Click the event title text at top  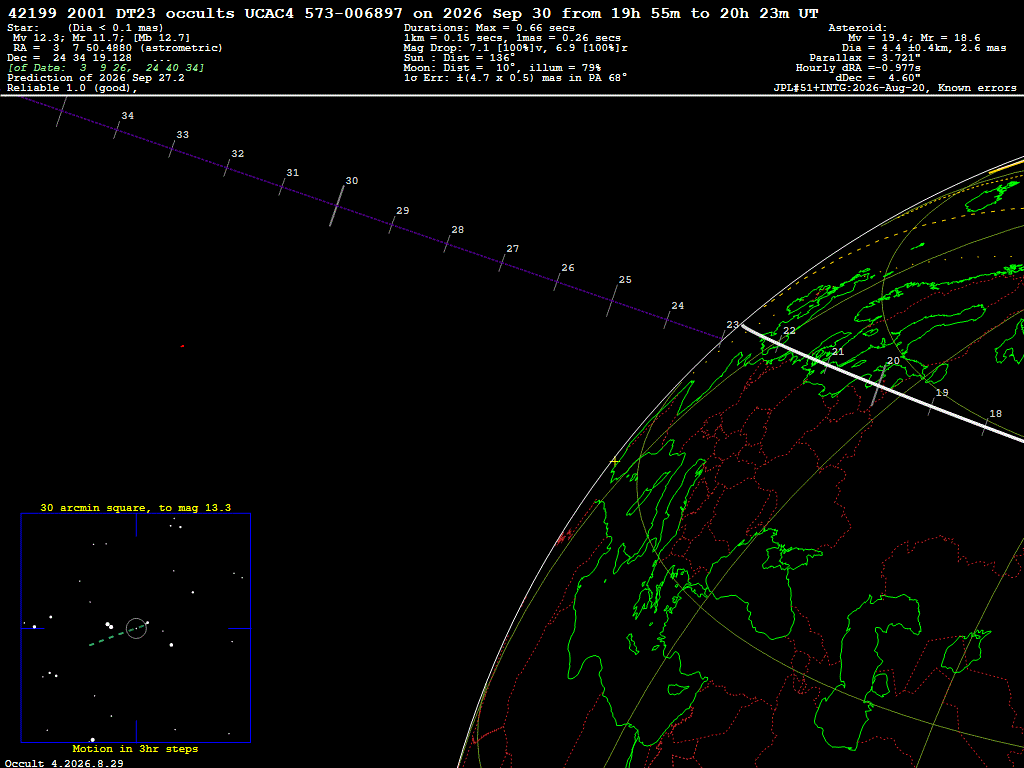413,13
